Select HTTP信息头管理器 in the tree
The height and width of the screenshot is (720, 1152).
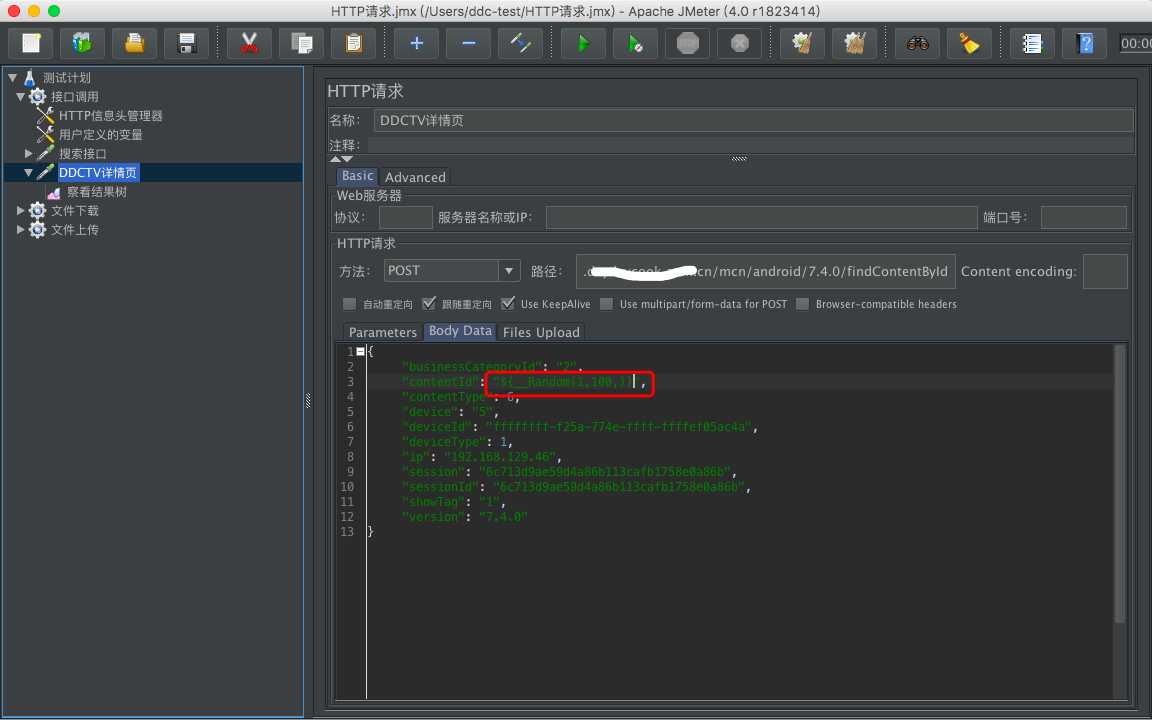(x=110, y=115)
